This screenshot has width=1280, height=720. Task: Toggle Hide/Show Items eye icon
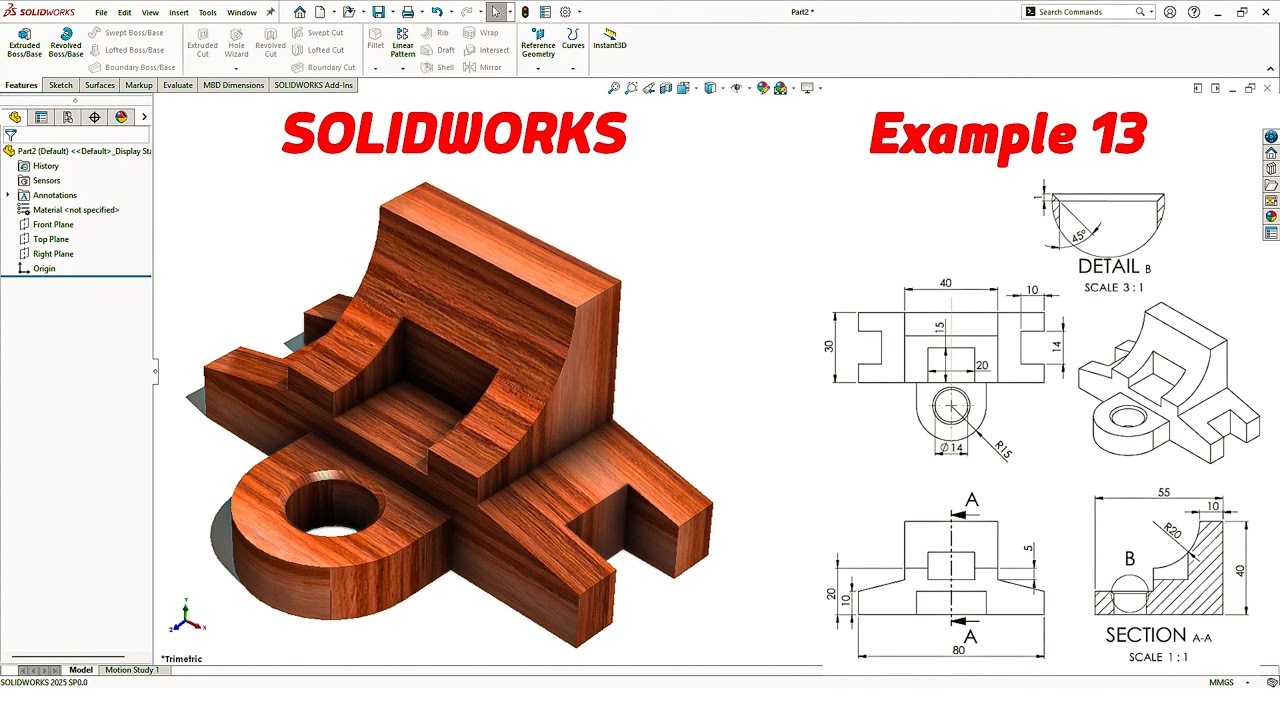coord(737,88)
